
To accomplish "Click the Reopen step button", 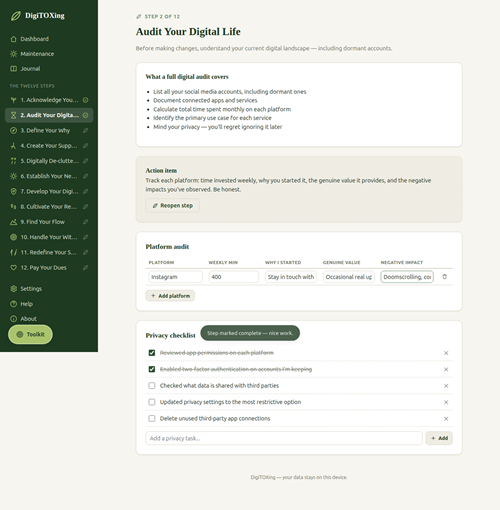I will pyautogui.click(x=172, y=205).
